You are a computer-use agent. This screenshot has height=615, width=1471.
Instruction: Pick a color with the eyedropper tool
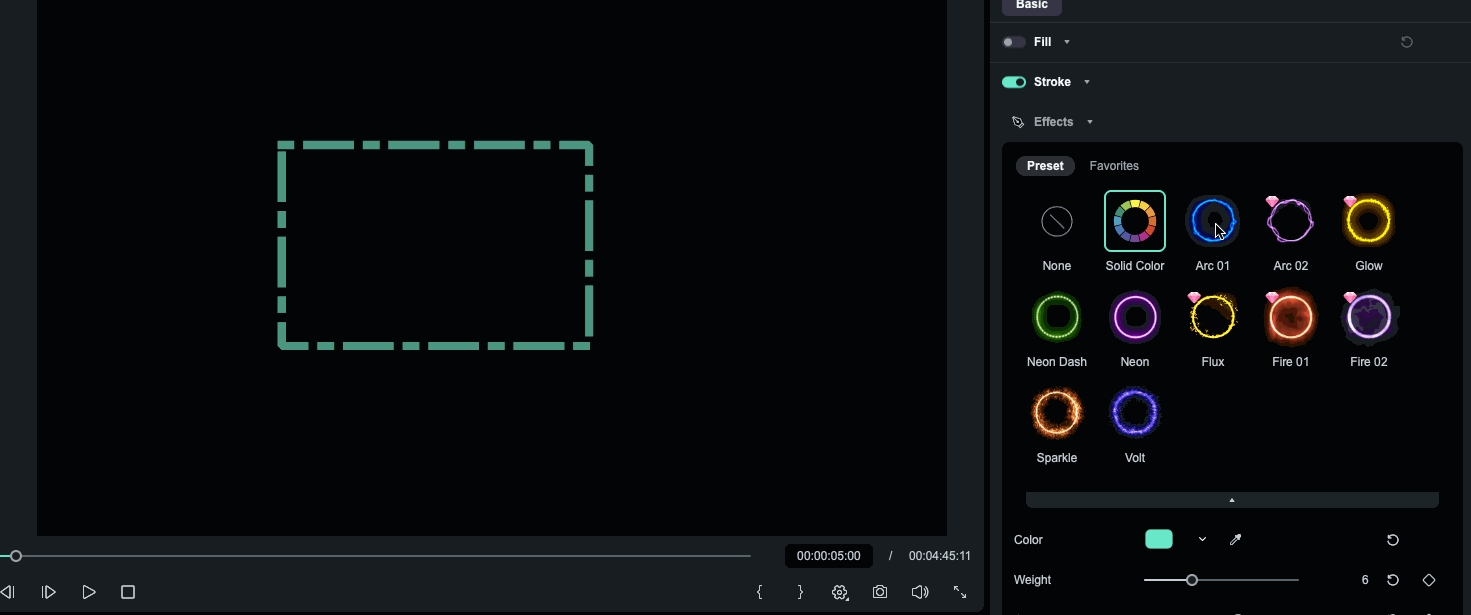(x=1235, y=539)
